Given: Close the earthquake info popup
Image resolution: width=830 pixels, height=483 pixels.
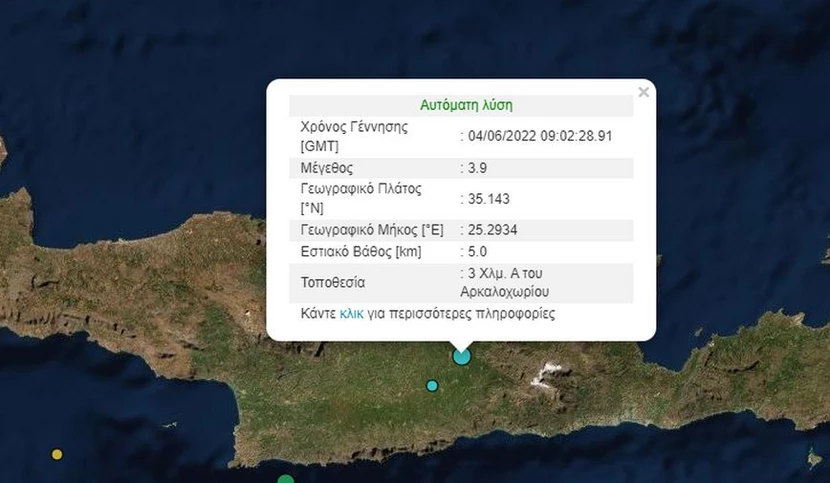Looking at the screenshot, I should point(643,93).
